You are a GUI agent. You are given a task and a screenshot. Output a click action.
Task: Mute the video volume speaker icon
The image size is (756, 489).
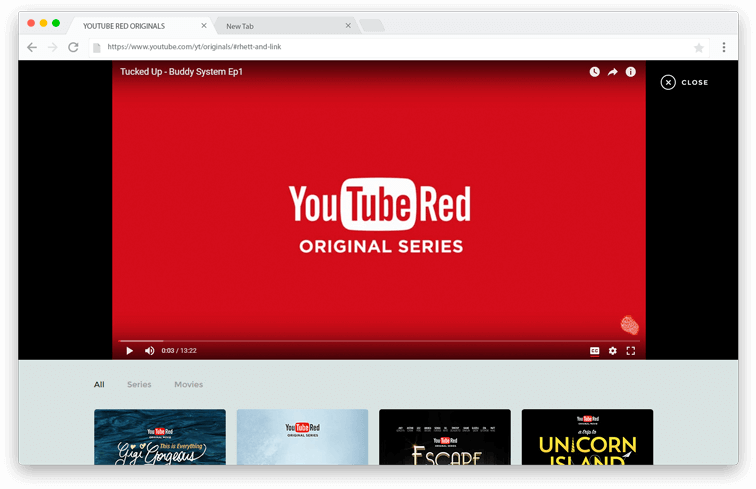(149, 351)
